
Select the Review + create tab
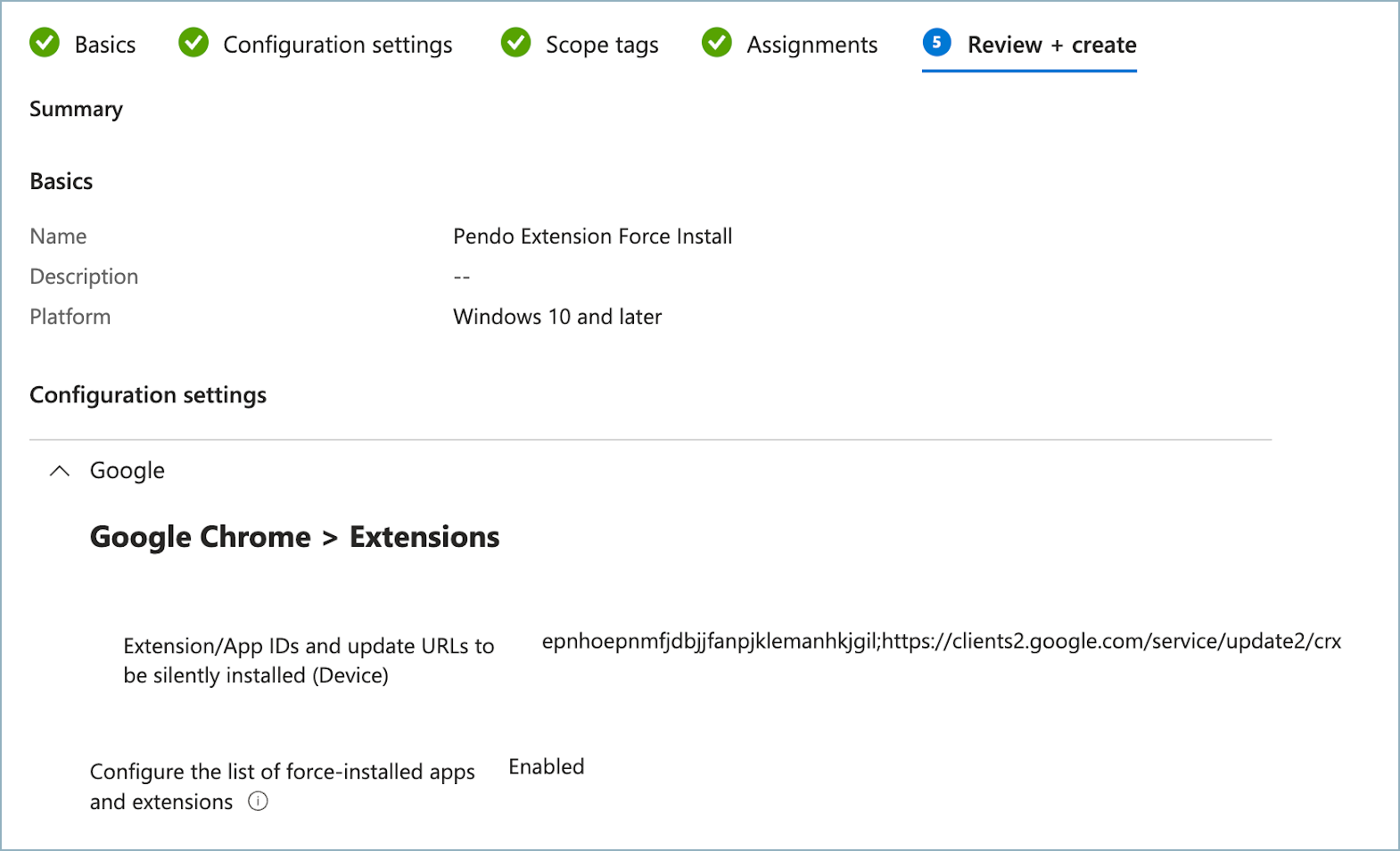pos(1051,45)
